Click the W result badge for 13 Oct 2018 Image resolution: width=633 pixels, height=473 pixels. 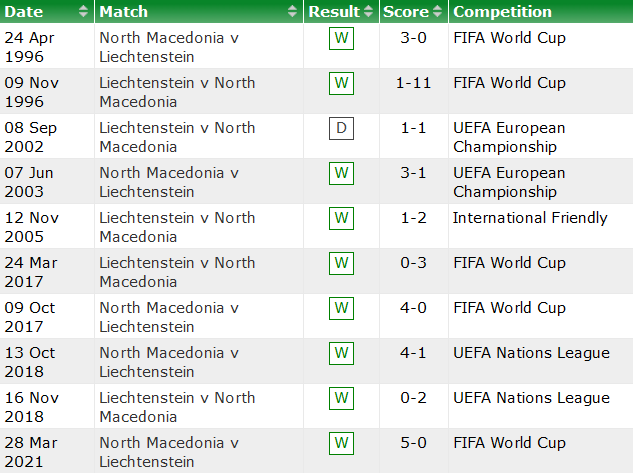342,354
